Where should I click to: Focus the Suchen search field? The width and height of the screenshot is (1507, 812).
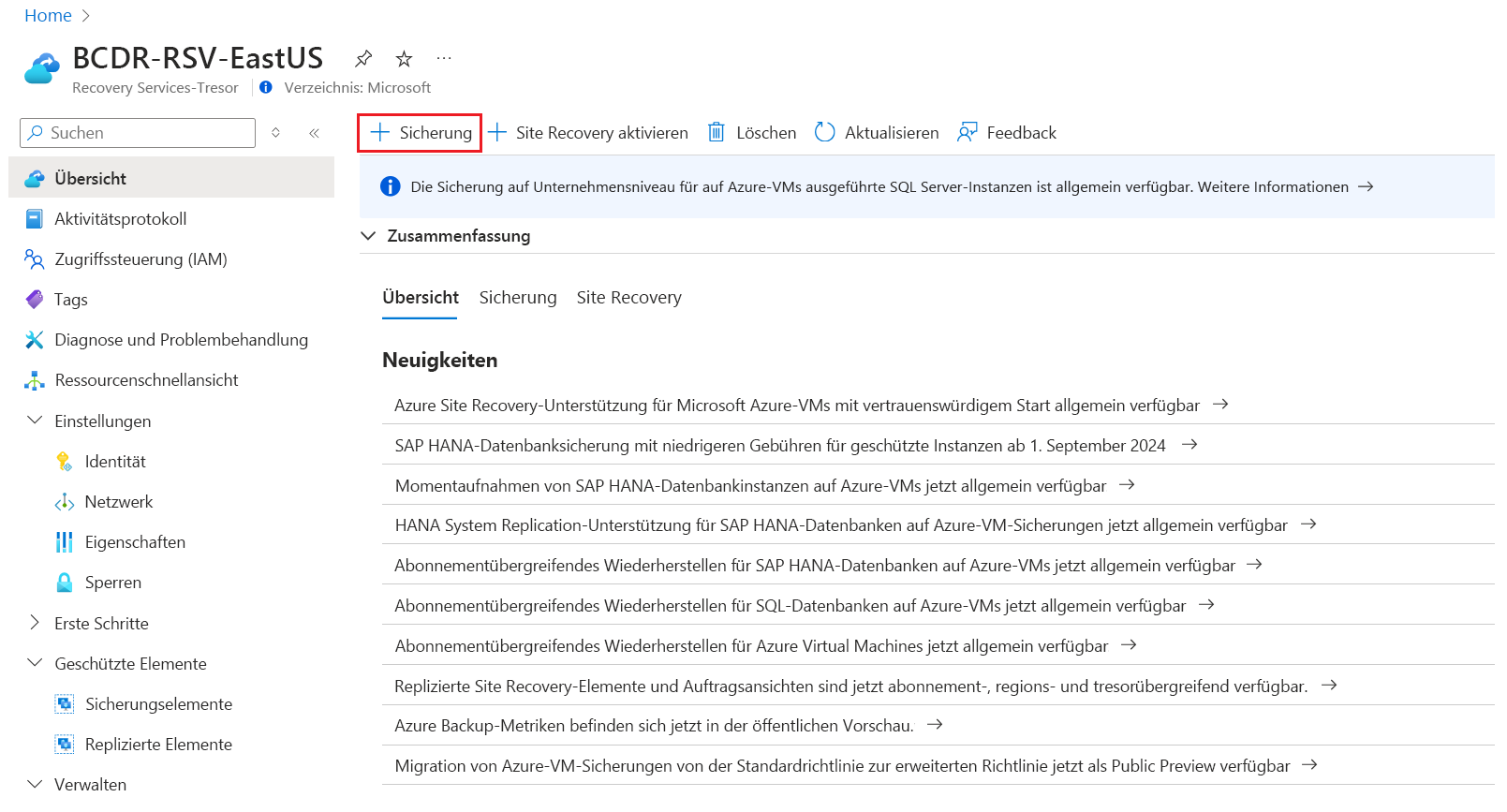pyautogui.click(x=138, y=133)
